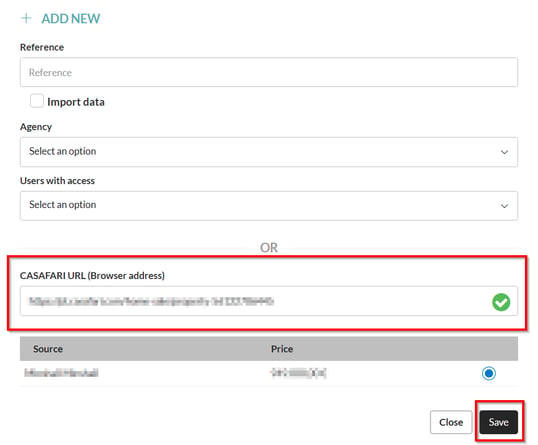The width and height of the screenshot is (538, 445).
Task: Click the Source column header
Action: coord(48,349)
